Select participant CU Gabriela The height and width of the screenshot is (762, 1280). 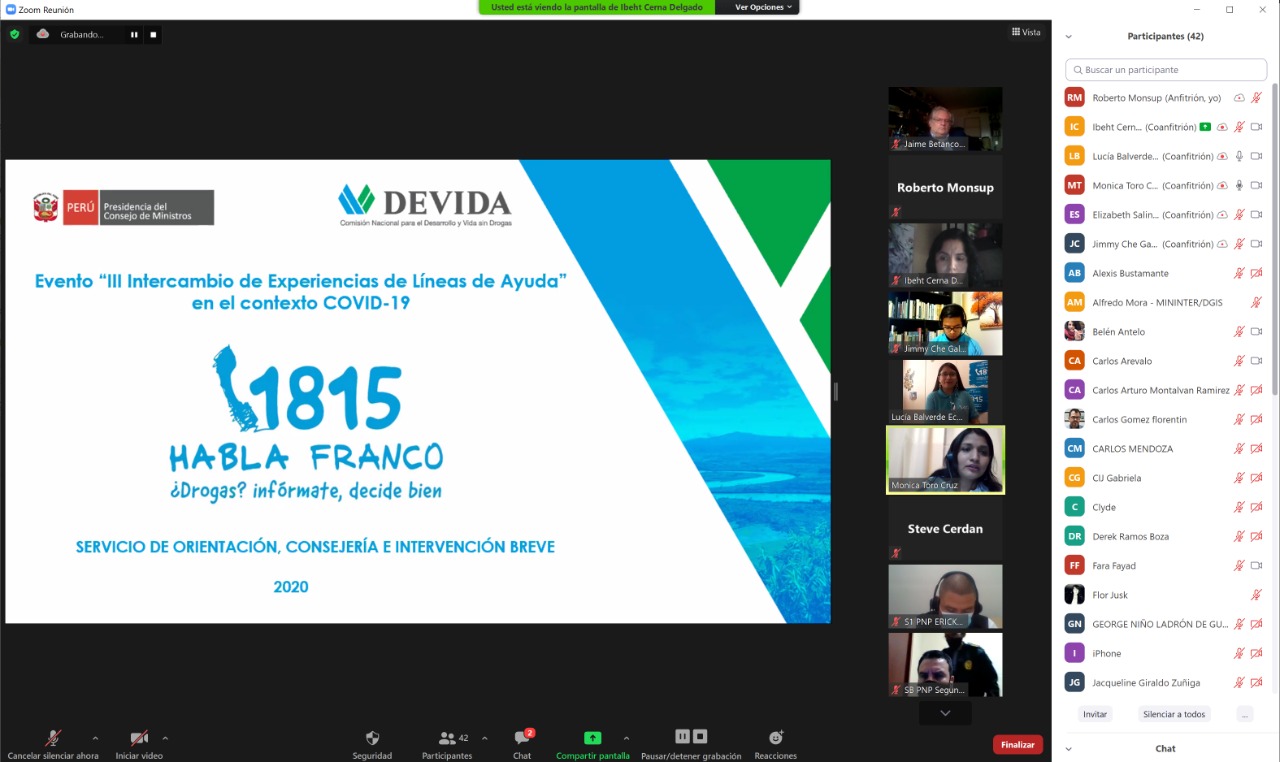coord(1166,478)
